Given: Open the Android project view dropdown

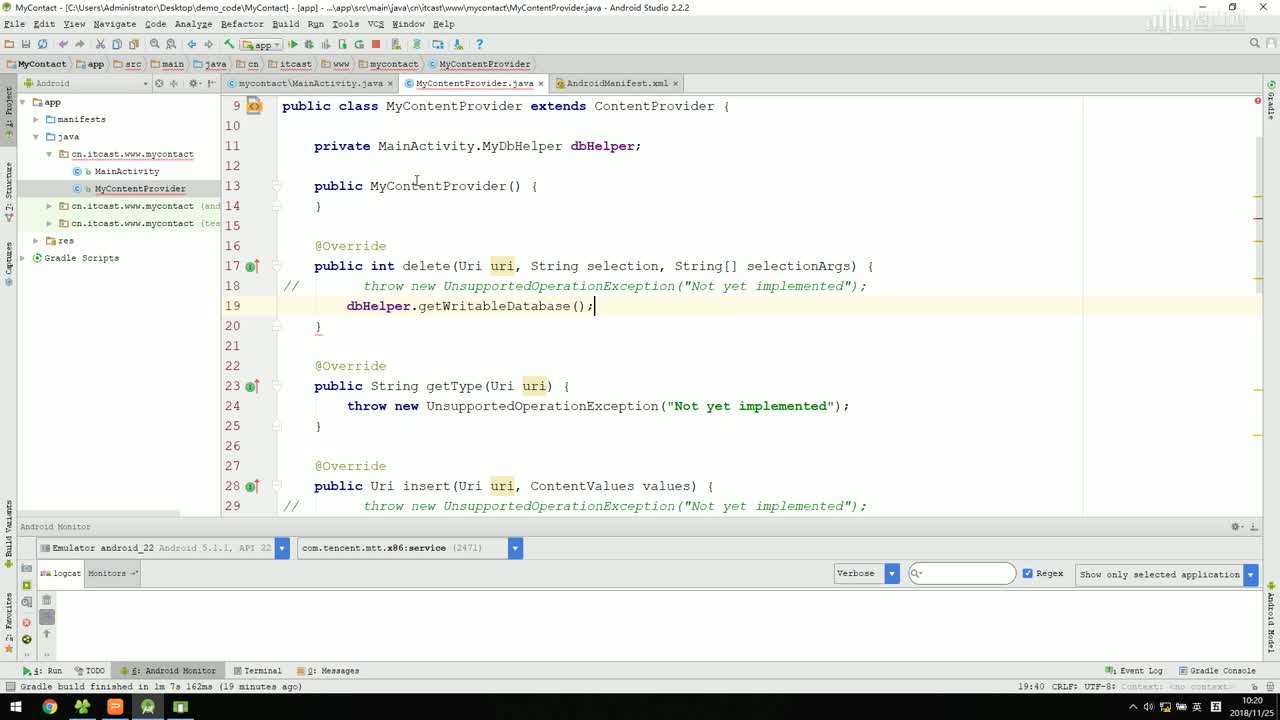Looking at the screenshot, I should 86,83.
